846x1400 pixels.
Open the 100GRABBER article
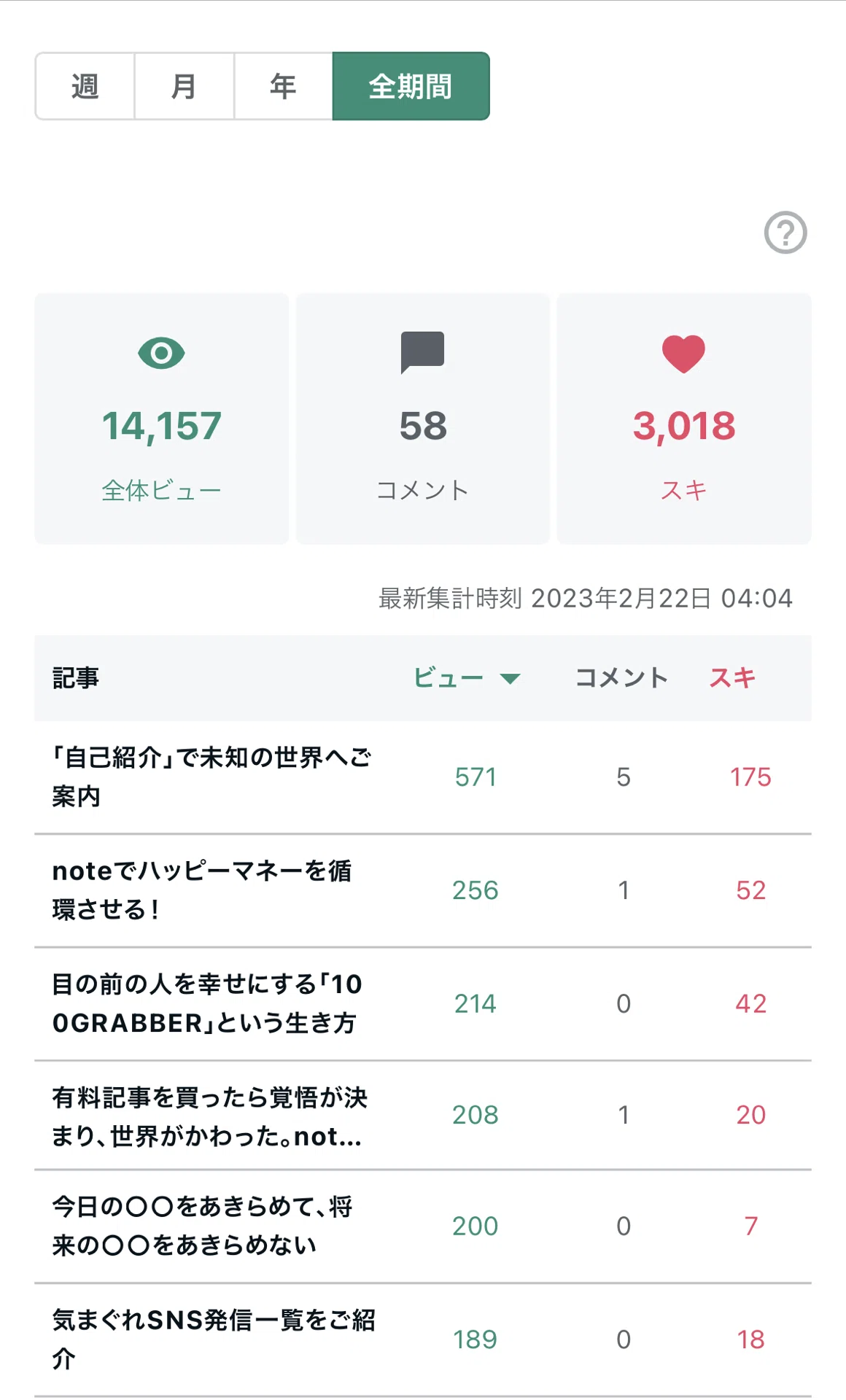[207, 1003]
